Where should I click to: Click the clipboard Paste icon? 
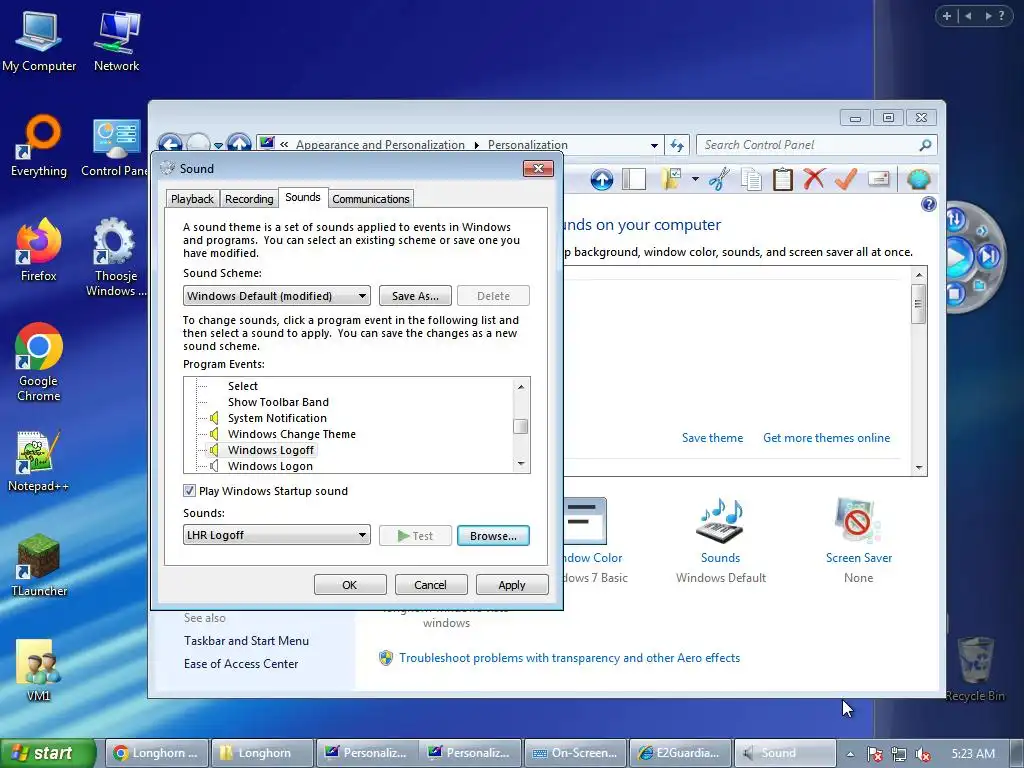tap(782, 180)
